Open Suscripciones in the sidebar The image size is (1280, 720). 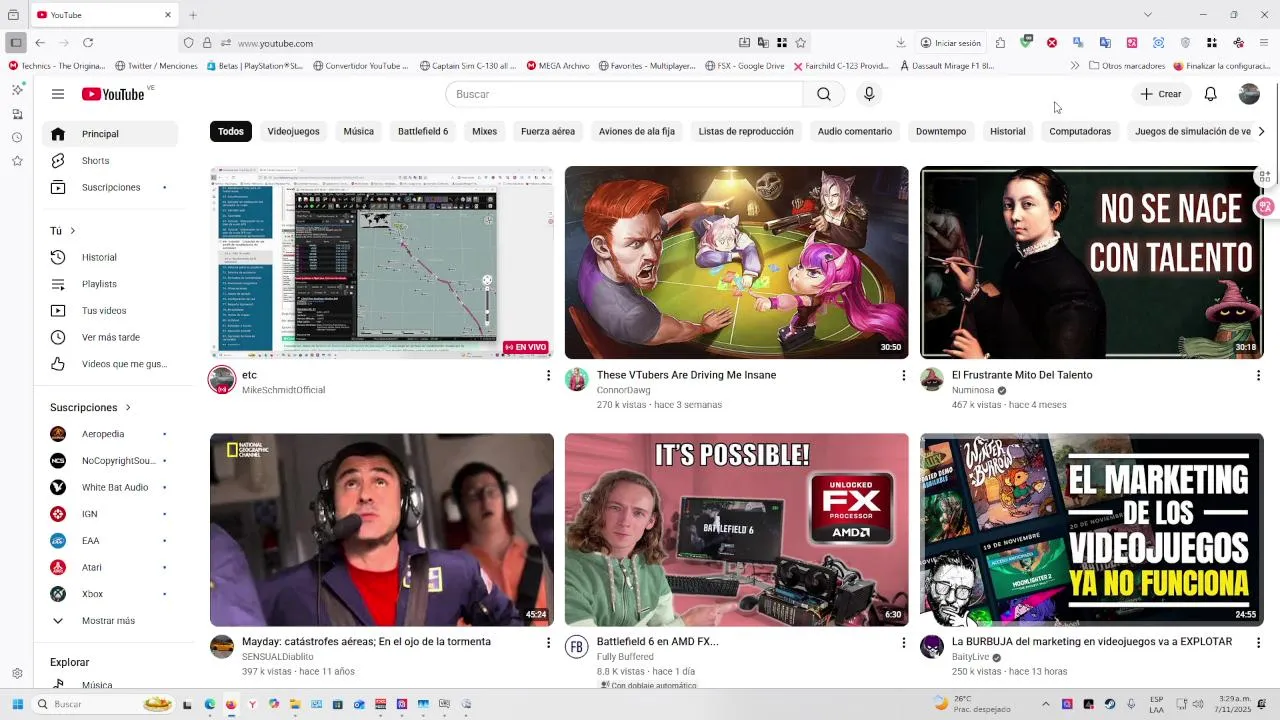[x=110, y=188]
